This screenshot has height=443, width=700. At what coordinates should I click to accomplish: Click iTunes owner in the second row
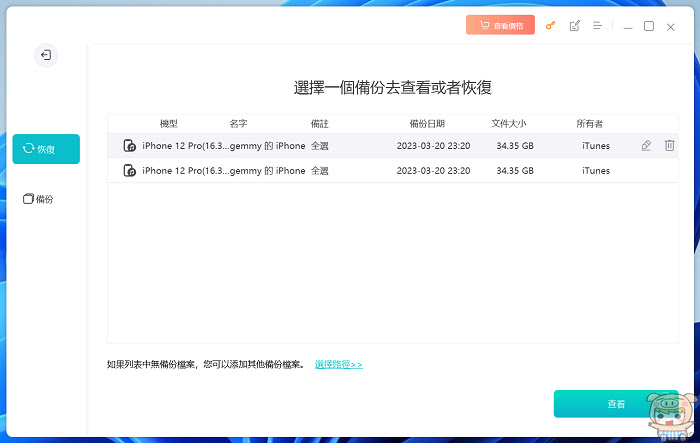pyautogui.click(x=596, y=171)
